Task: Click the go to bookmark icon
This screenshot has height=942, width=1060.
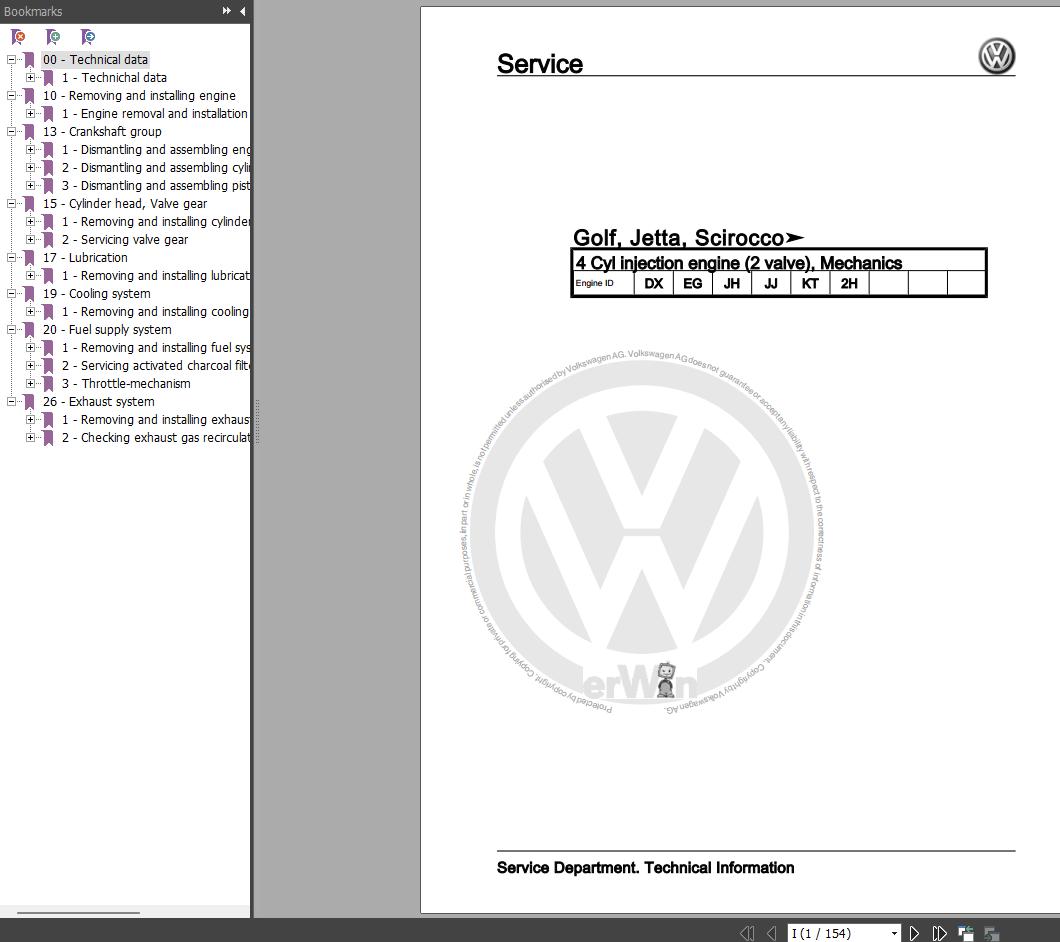Action: (88, 37)
